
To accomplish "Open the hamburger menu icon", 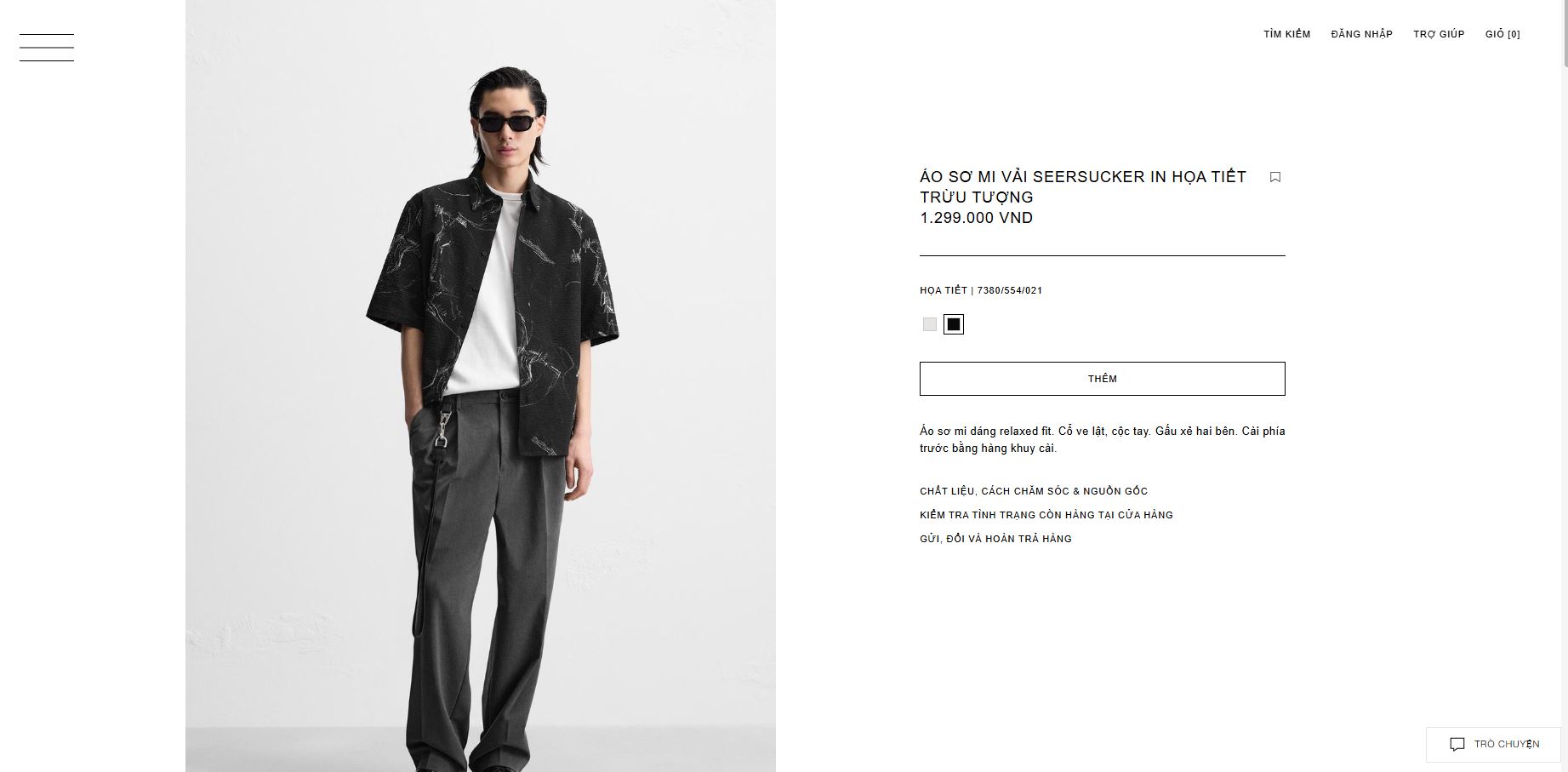I will 47,48.
